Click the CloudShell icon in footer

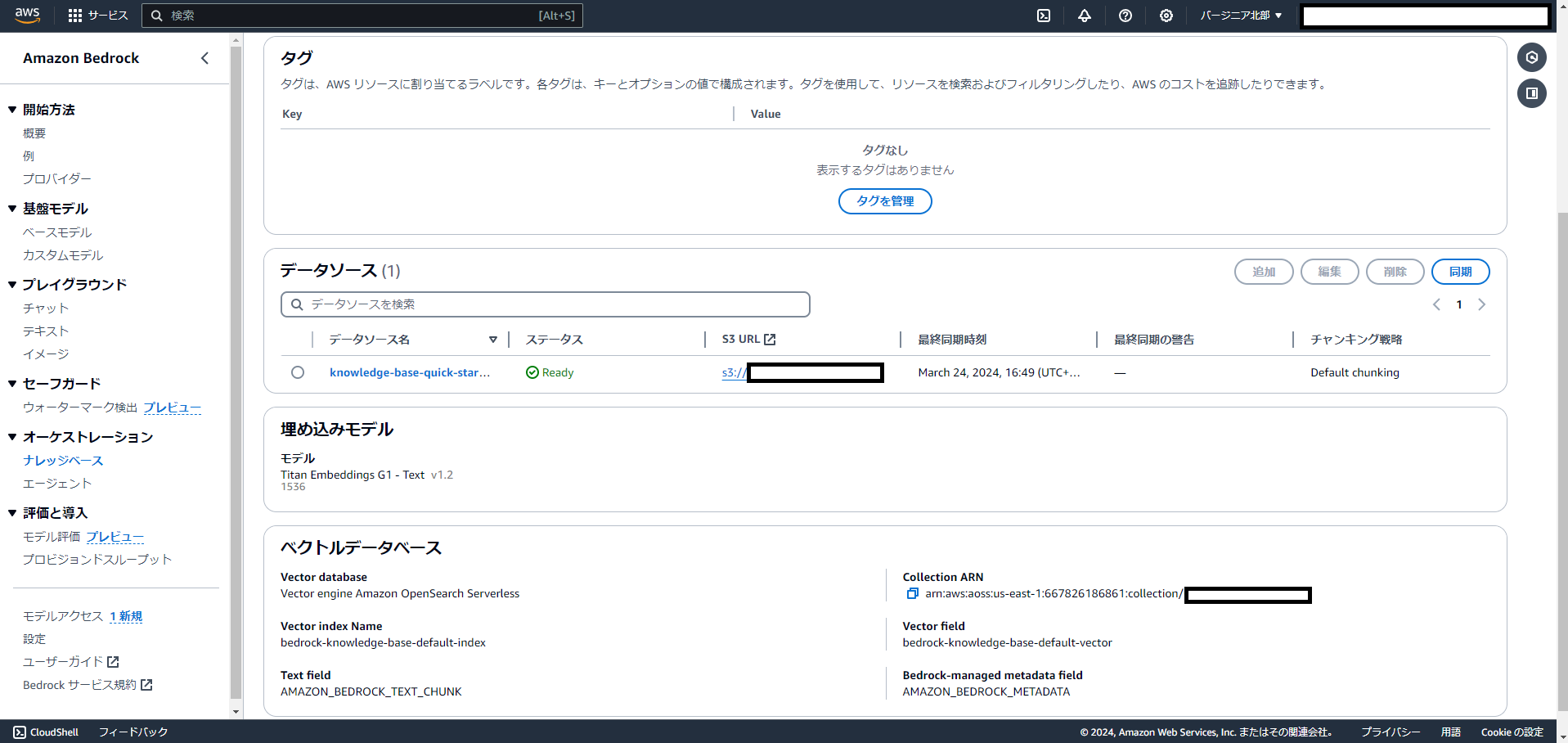20,732
